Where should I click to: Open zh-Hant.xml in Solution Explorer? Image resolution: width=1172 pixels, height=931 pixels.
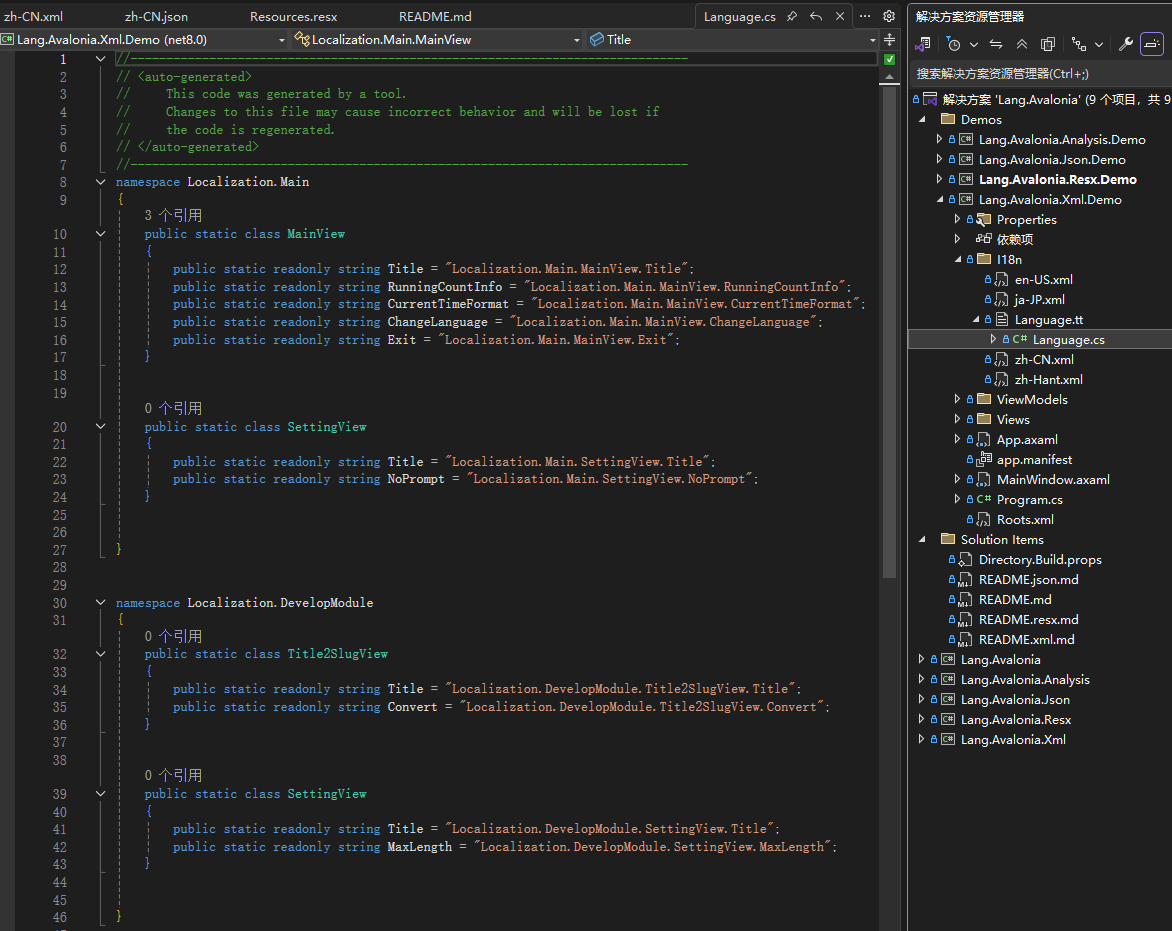pos(1048,379)
